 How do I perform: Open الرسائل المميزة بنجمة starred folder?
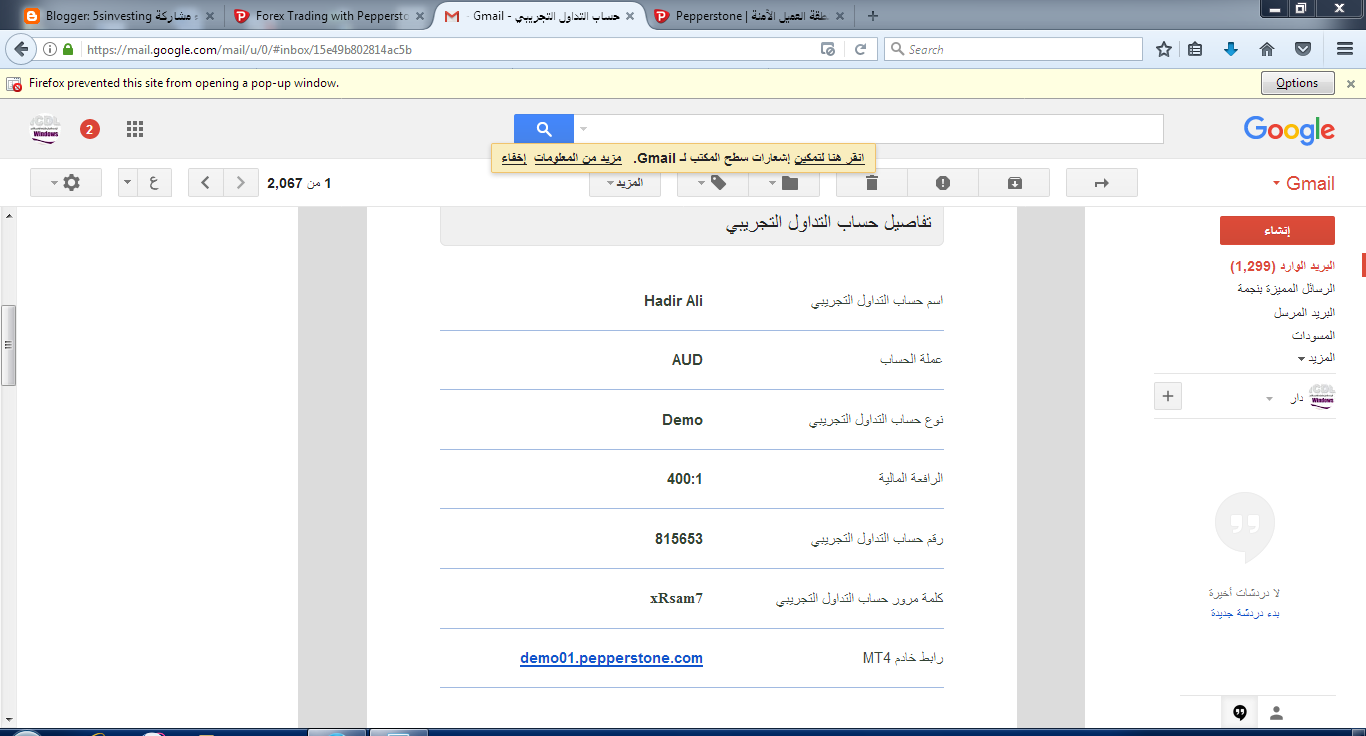click(1286, 289)
